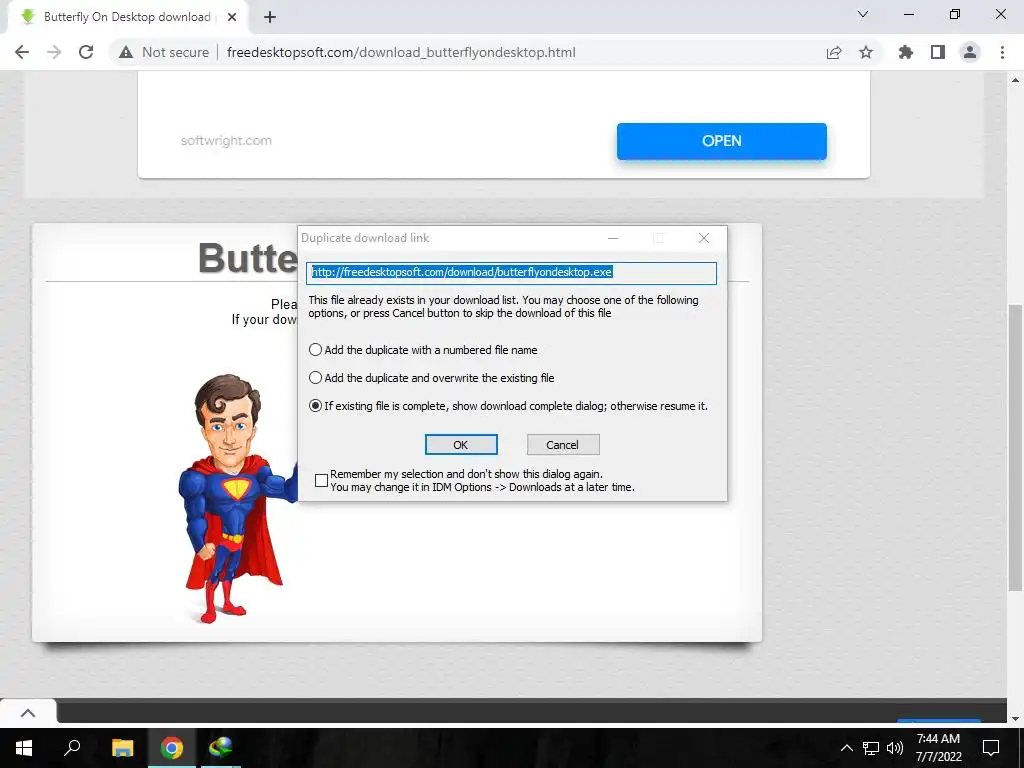Select If existing file is complete option
This screenshot has height=768, width=1024.
pos(508,406)
